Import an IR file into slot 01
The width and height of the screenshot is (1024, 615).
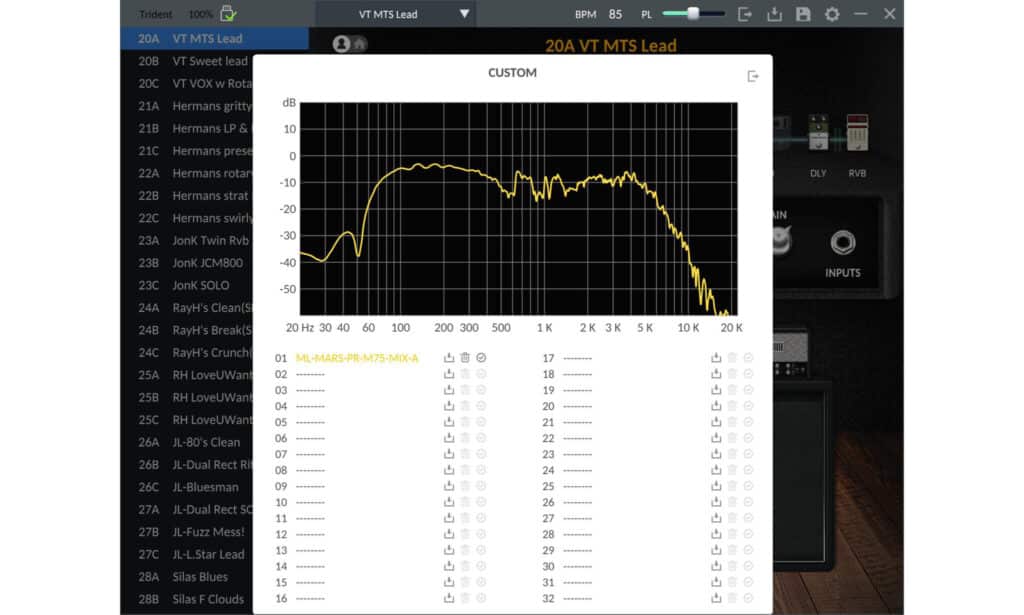(x=449, y=358)
